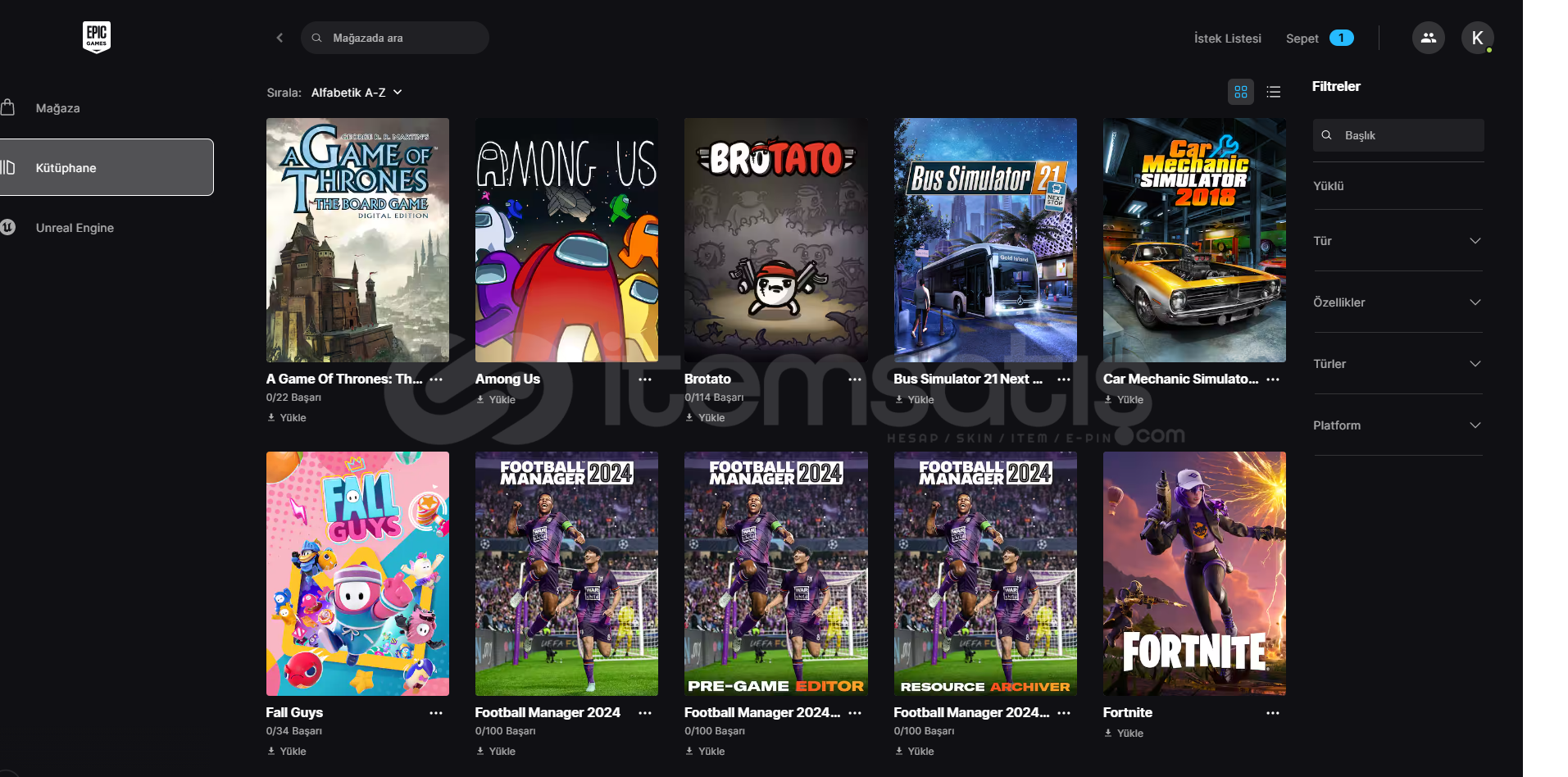Open Unreal Engine section
The height and width of the screenshot is (777, 1568).
pos(75,228)
